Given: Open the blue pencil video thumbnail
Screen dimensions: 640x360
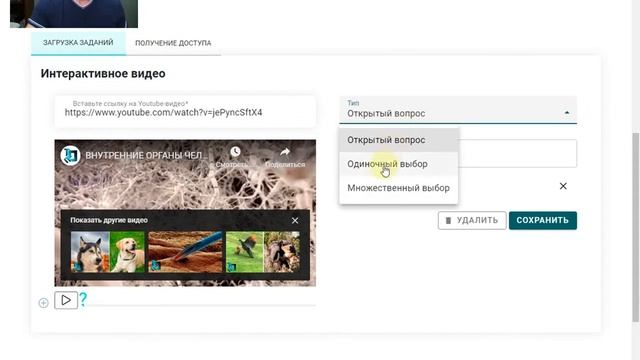Looking at the screenshot, I should [x=185, y=252].
